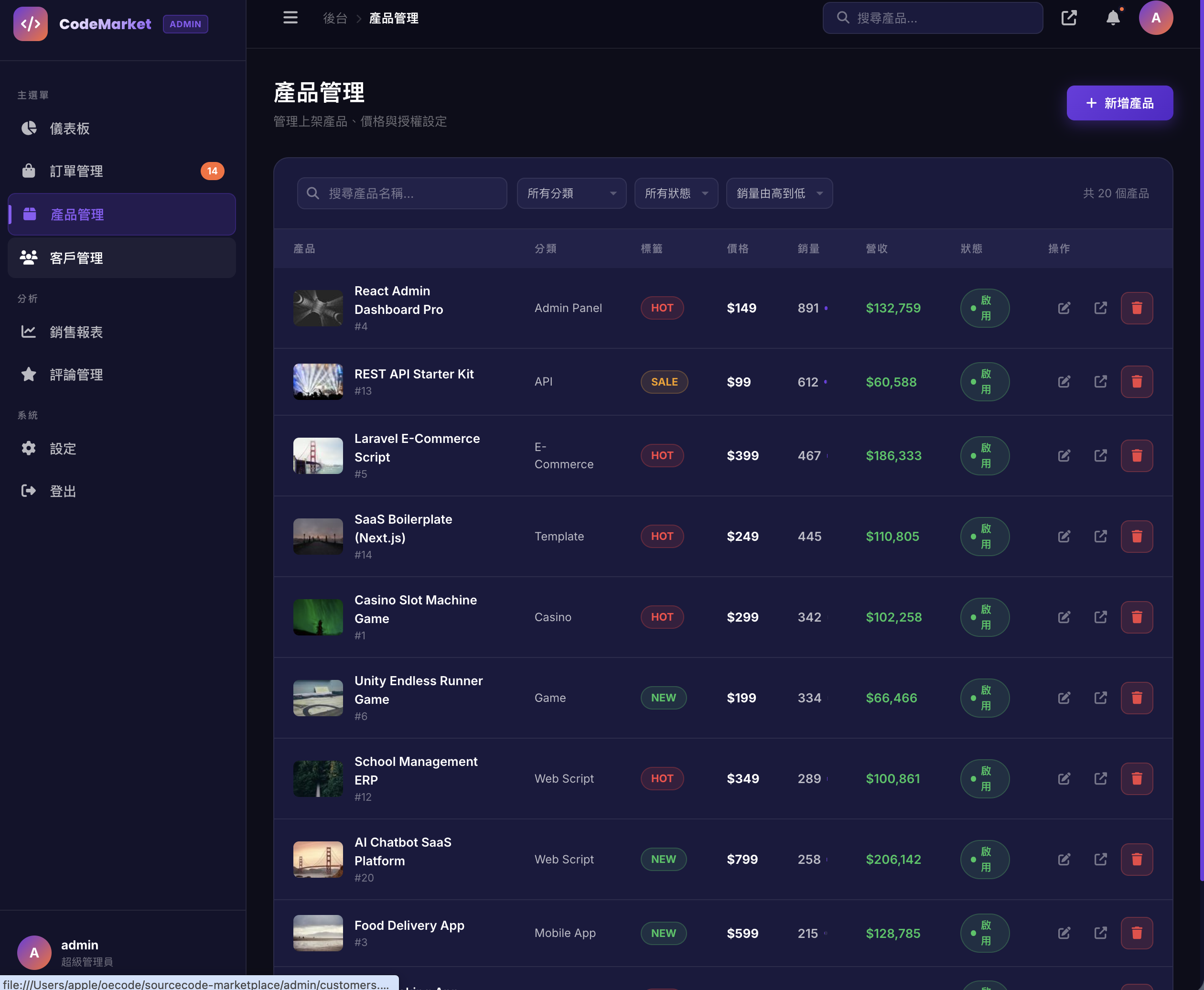The height and width of the screenshot is (990, 1204).
Task: Click the hamburger menu icon in the header
Action: pyautogui.click(x=290, y=18)
